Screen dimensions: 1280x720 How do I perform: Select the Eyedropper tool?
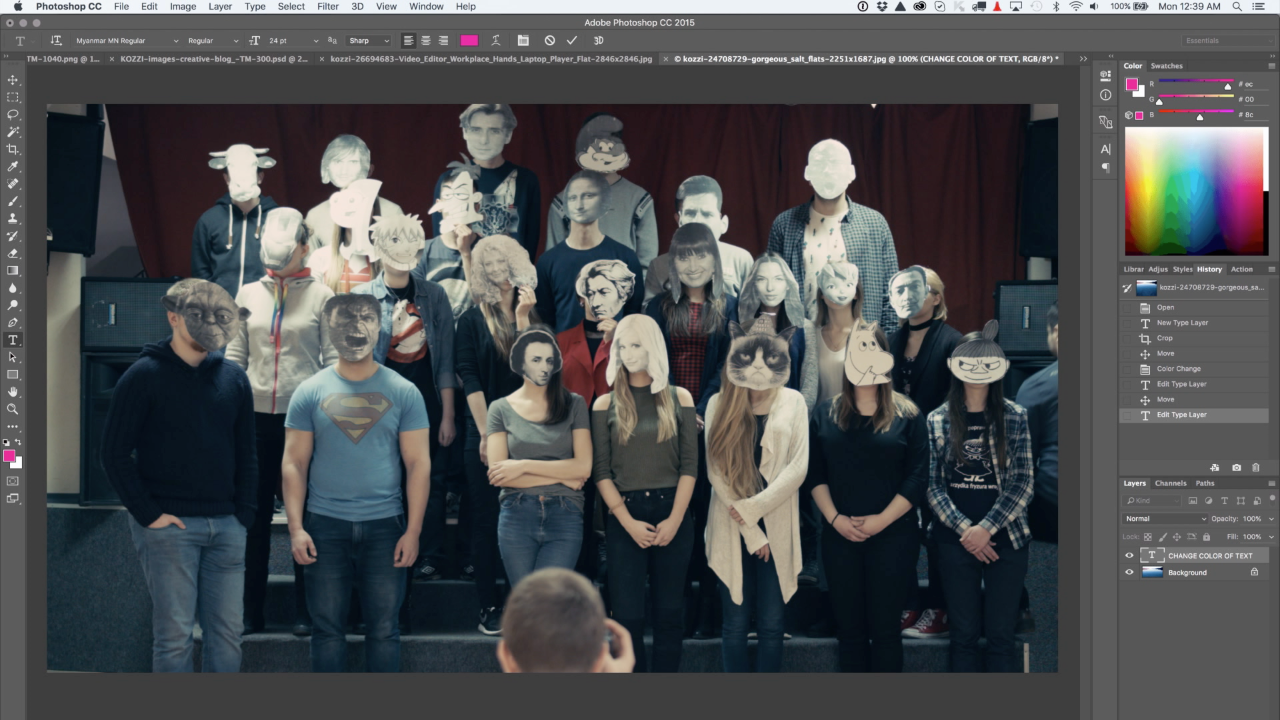[x=13, y=166]
